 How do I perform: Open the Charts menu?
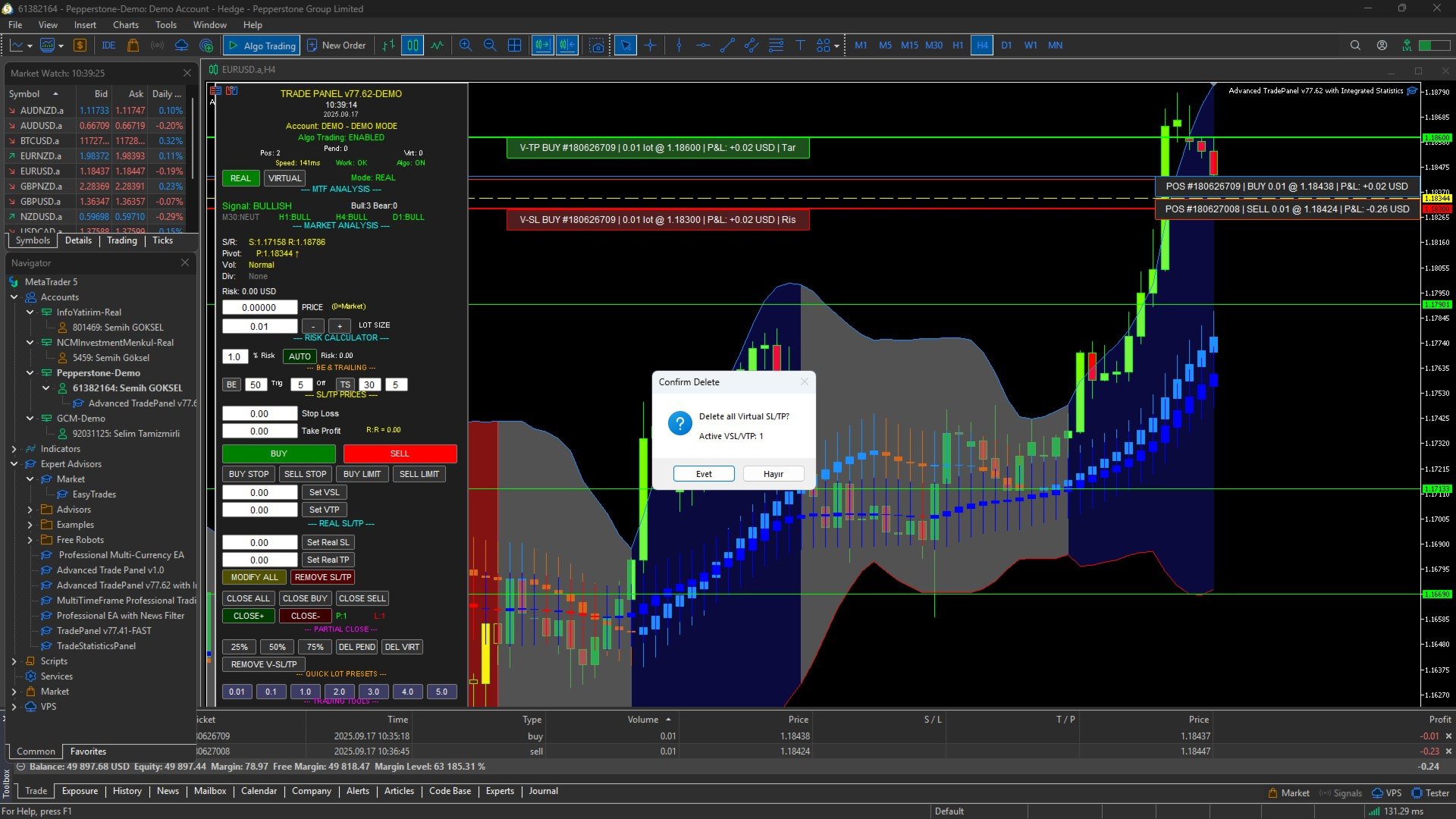tap(126, 25)
